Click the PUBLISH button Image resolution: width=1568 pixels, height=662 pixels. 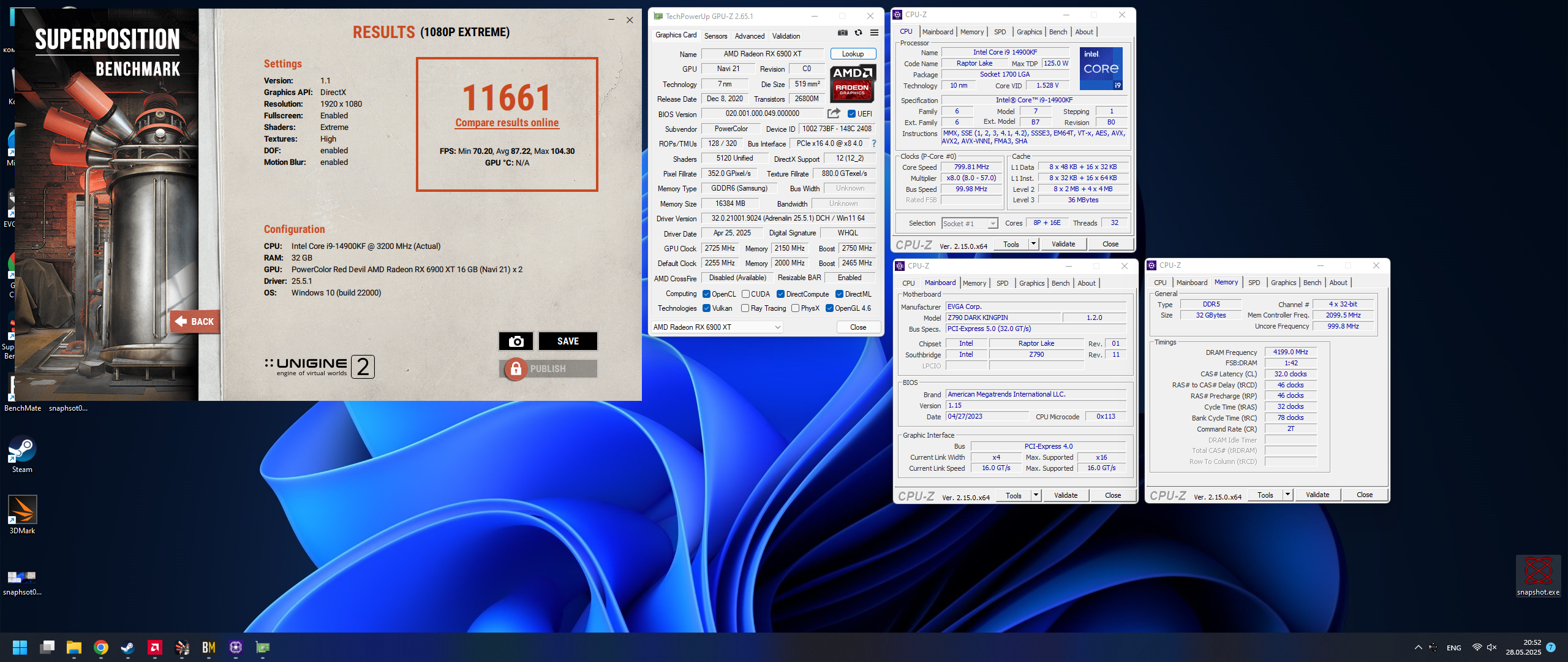pyautogui.click(x=548, y=369)
